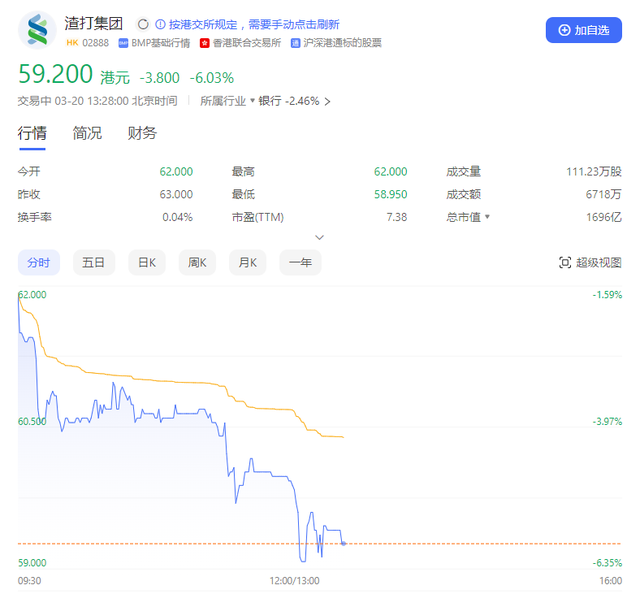Click the 16:00 time axis label

[x=611, y=581]
